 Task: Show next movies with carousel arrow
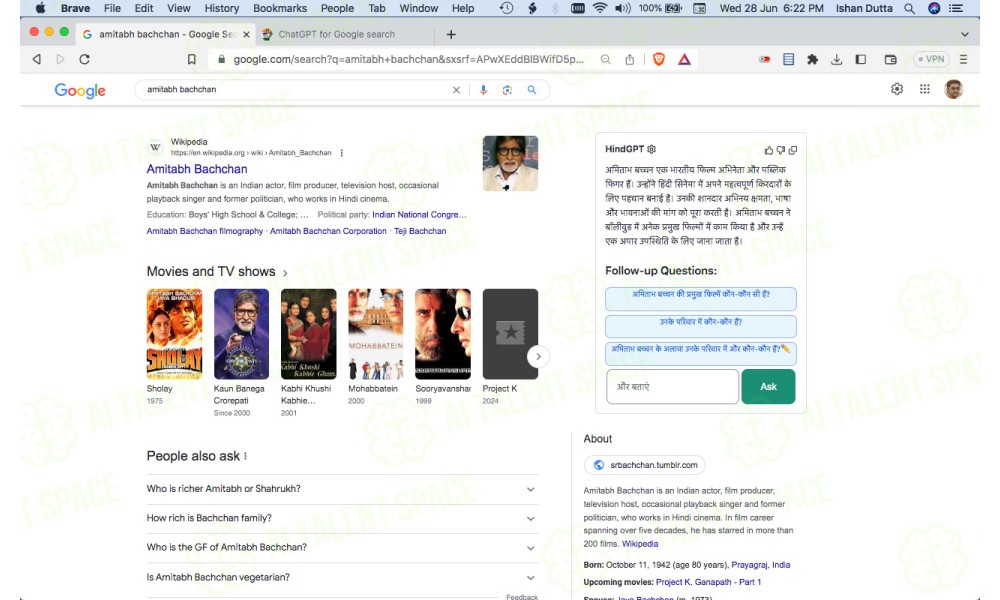pos(538,356)
